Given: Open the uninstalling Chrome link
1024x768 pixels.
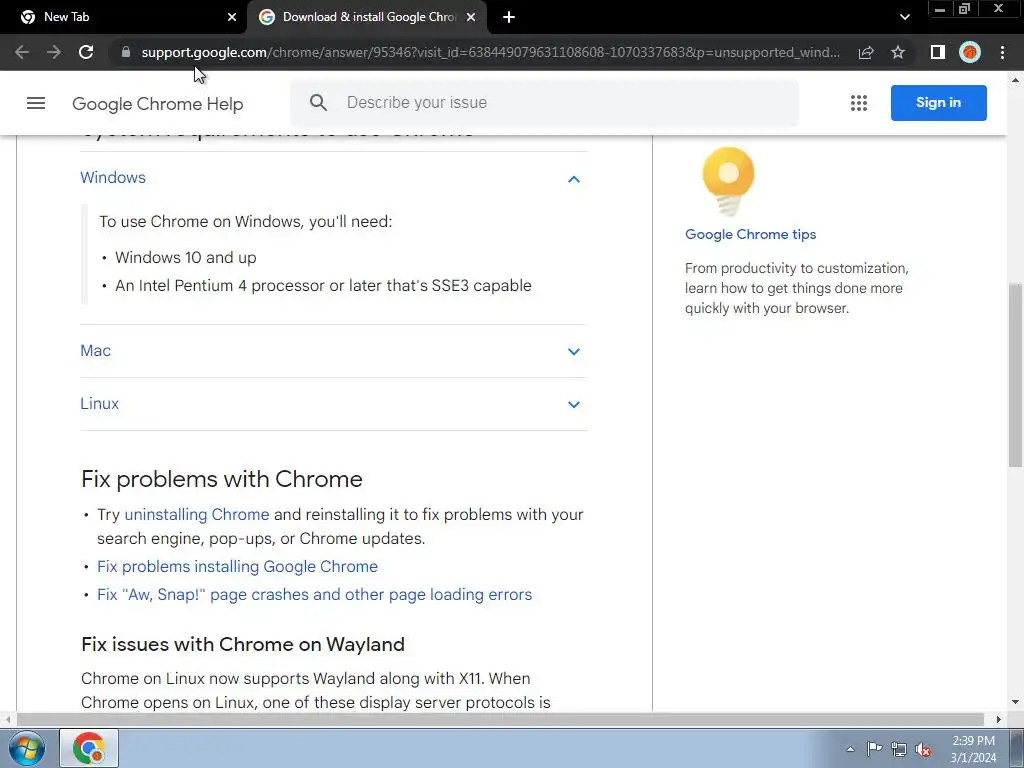Looking at the screenshot, I should pyautogui.click(x=197, y=515).
